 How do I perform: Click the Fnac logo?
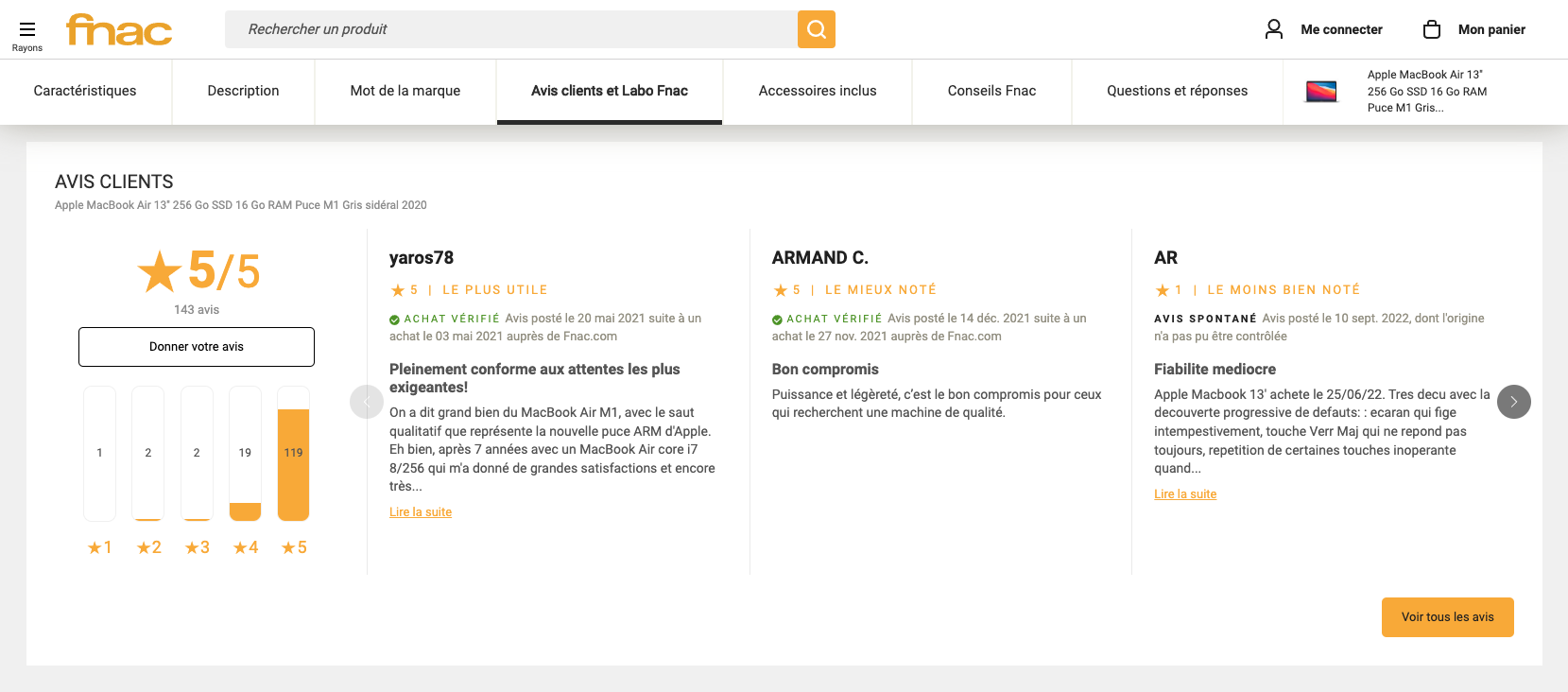click(119, 29)
